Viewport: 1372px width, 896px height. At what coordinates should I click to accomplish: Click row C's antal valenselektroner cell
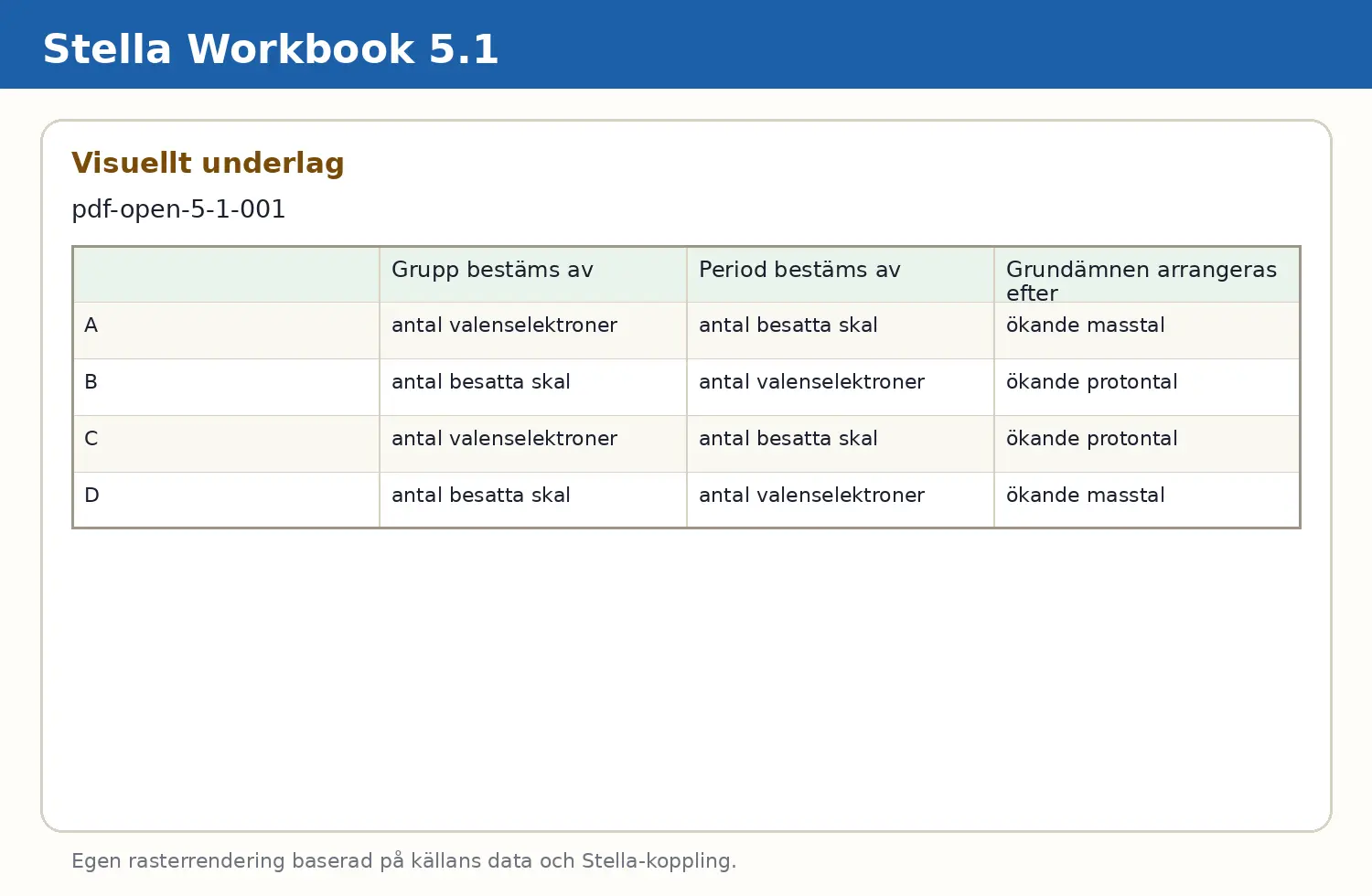tap(533, 444)
